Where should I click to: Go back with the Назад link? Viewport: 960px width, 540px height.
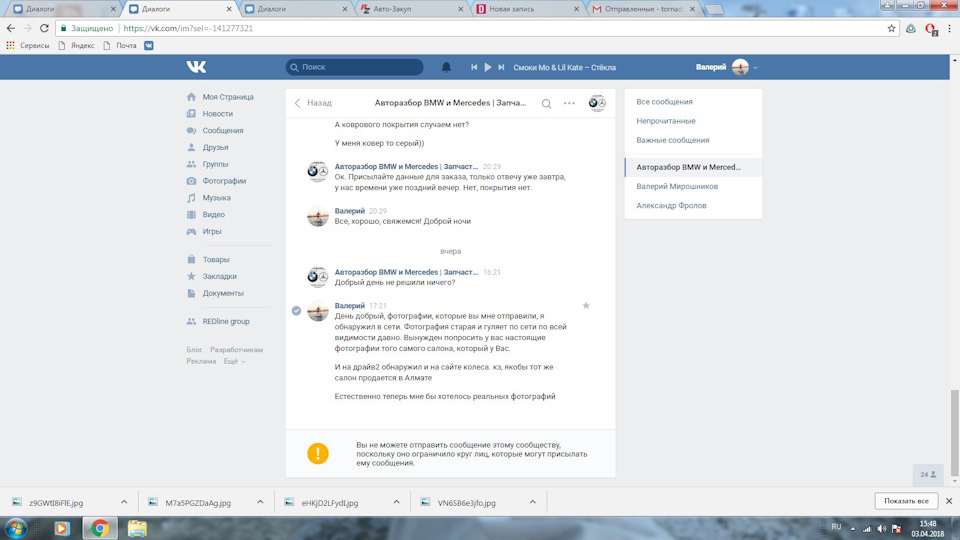[x=313, y=103]
